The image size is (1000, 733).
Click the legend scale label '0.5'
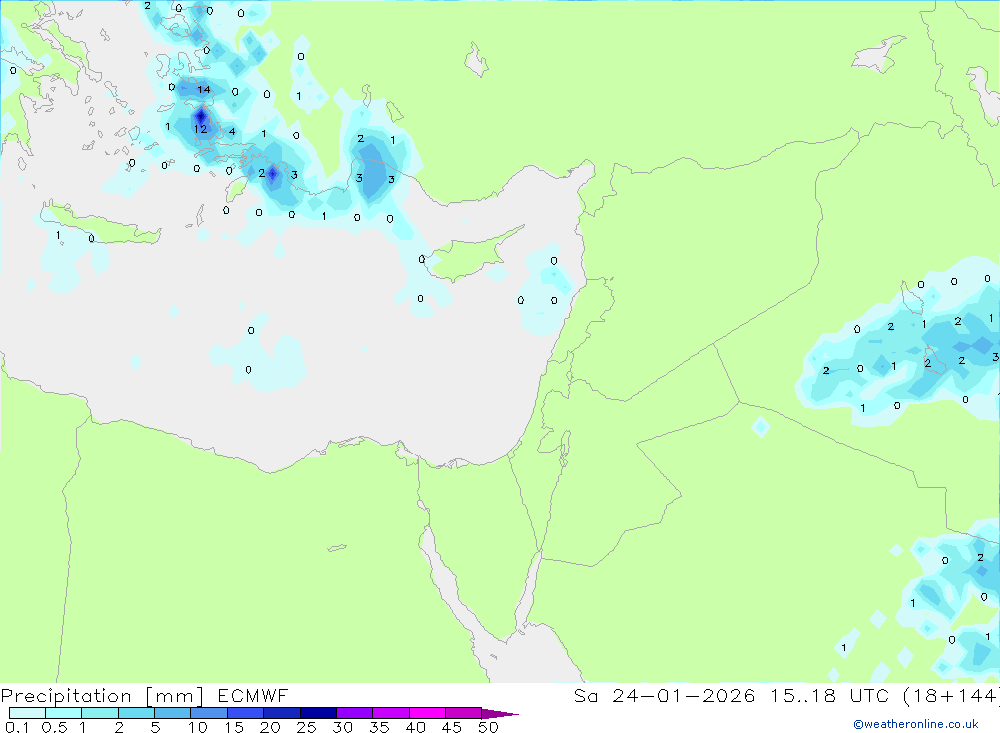coord(54,727)
